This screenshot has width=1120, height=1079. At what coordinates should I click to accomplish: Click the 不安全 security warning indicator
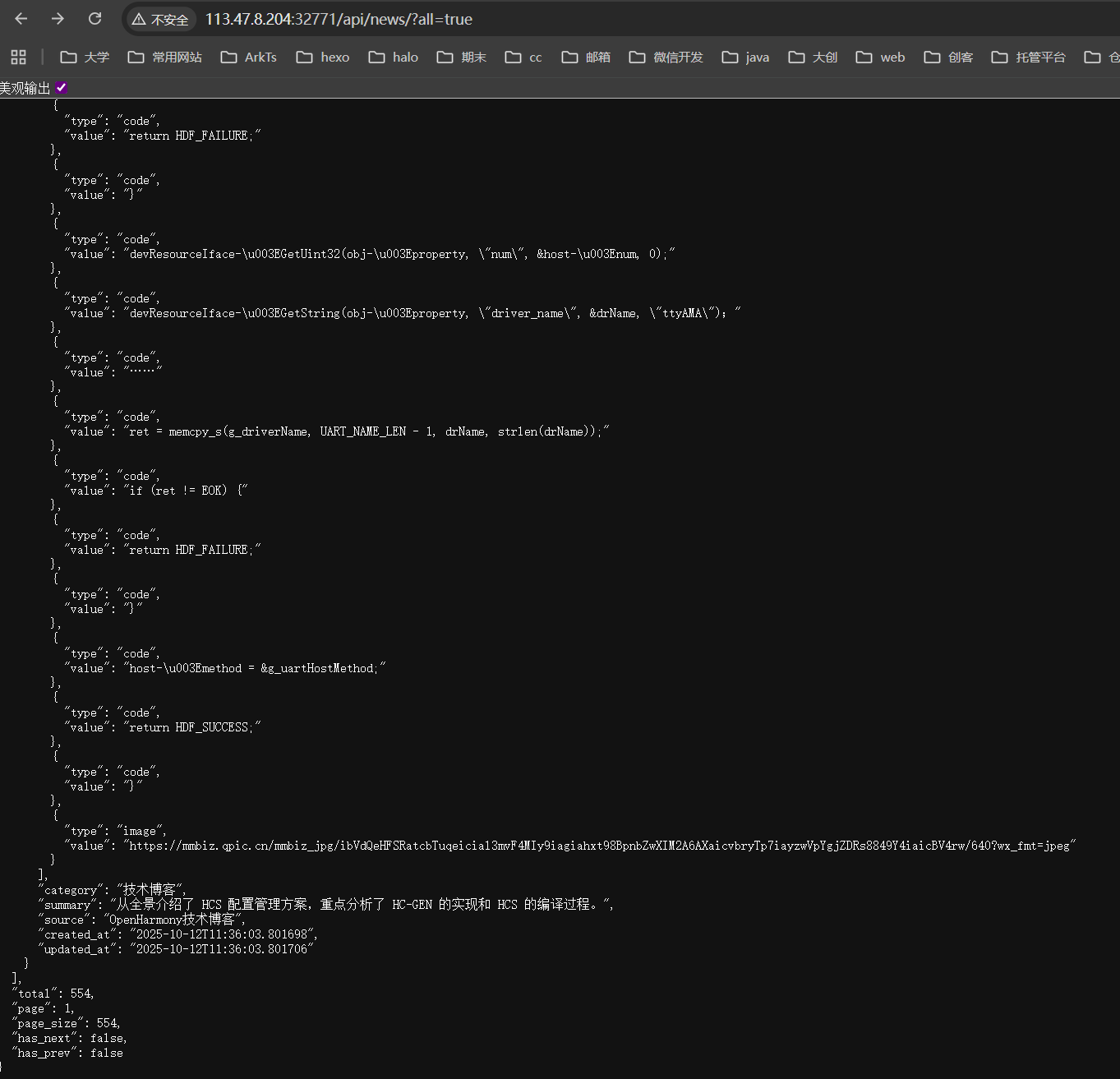(161, 20)
